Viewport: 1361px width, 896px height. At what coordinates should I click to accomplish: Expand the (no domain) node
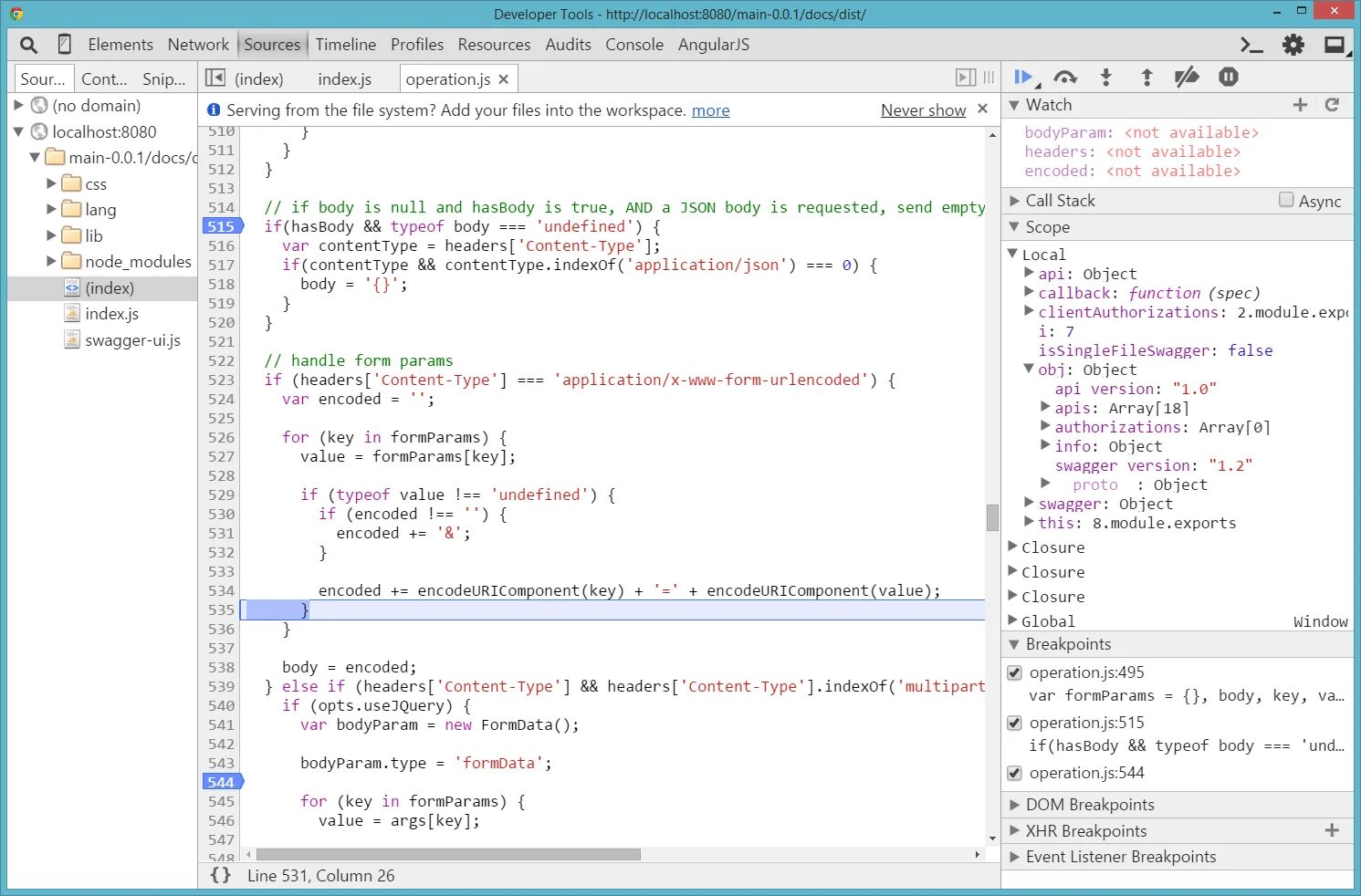[18, 106]
